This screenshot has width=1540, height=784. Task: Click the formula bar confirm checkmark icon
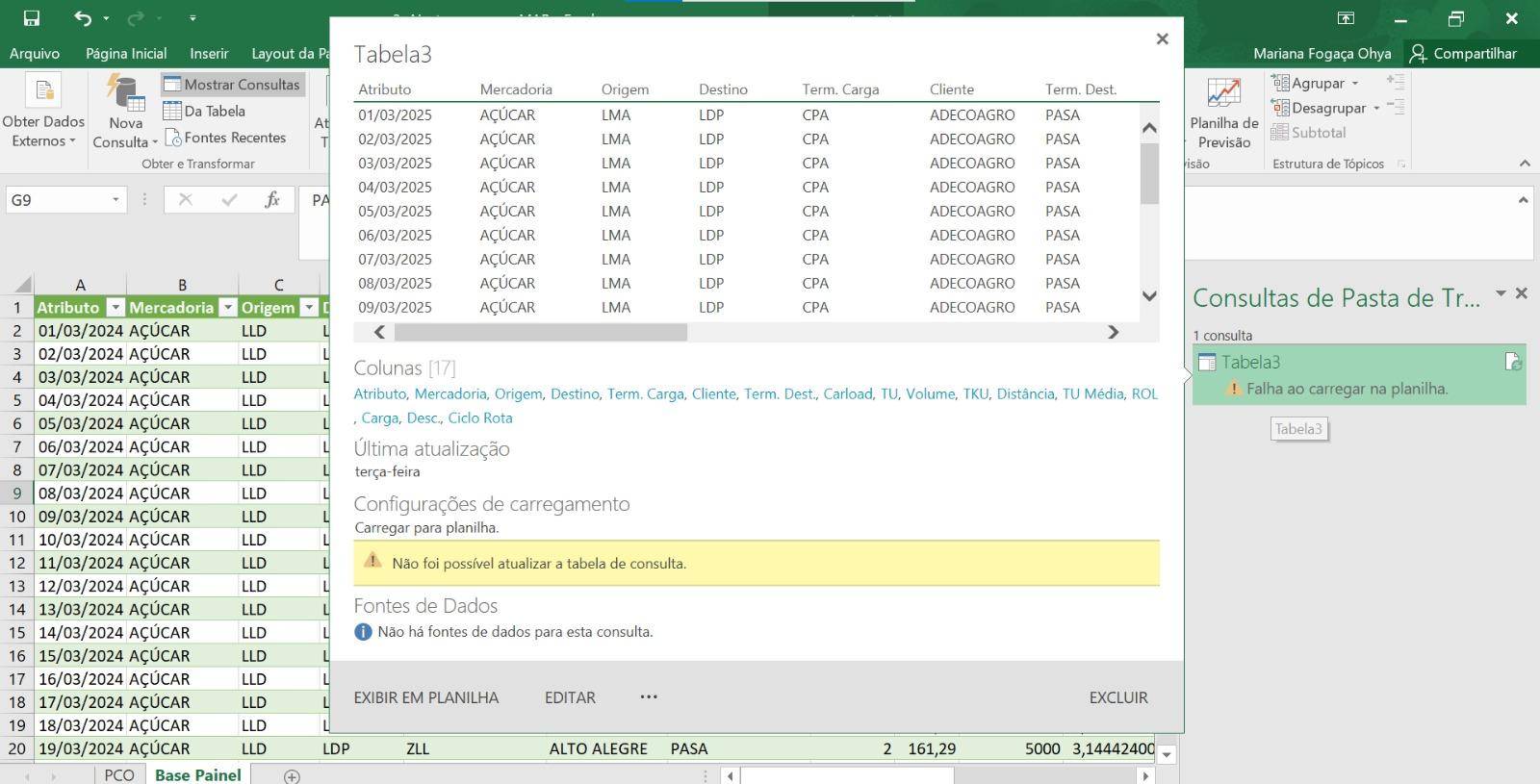point(229,200)
